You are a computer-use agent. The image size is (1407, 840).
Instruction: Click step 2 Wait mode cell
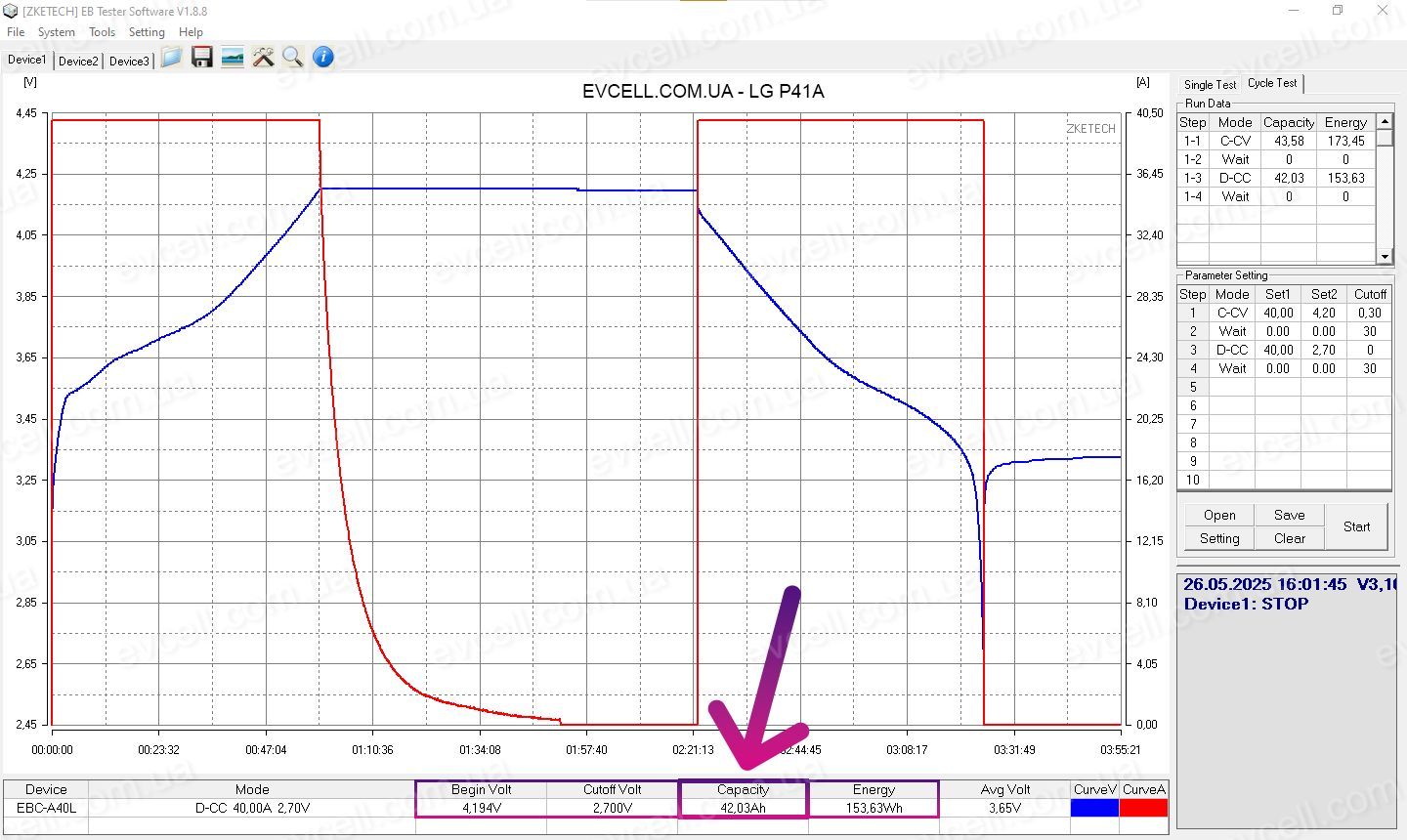pos(1232,331)
